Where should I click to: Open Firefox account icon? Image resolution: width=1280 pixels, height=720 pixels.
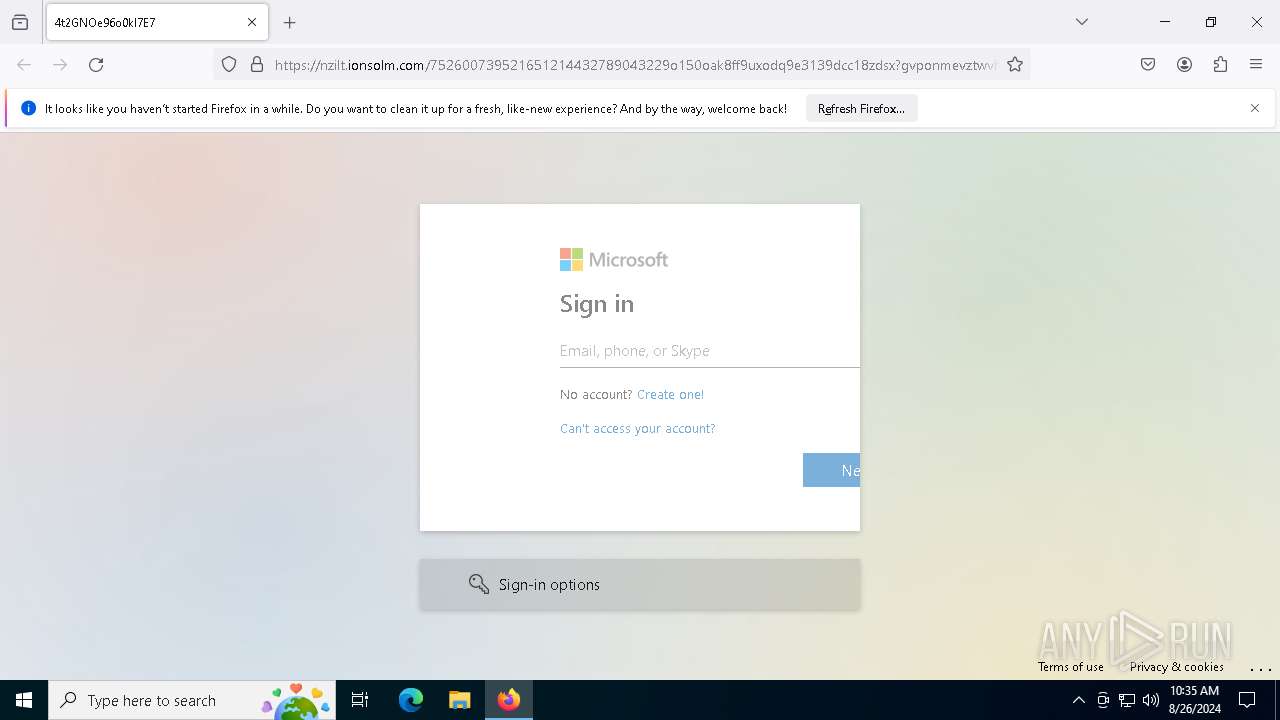pos(1184,65)
